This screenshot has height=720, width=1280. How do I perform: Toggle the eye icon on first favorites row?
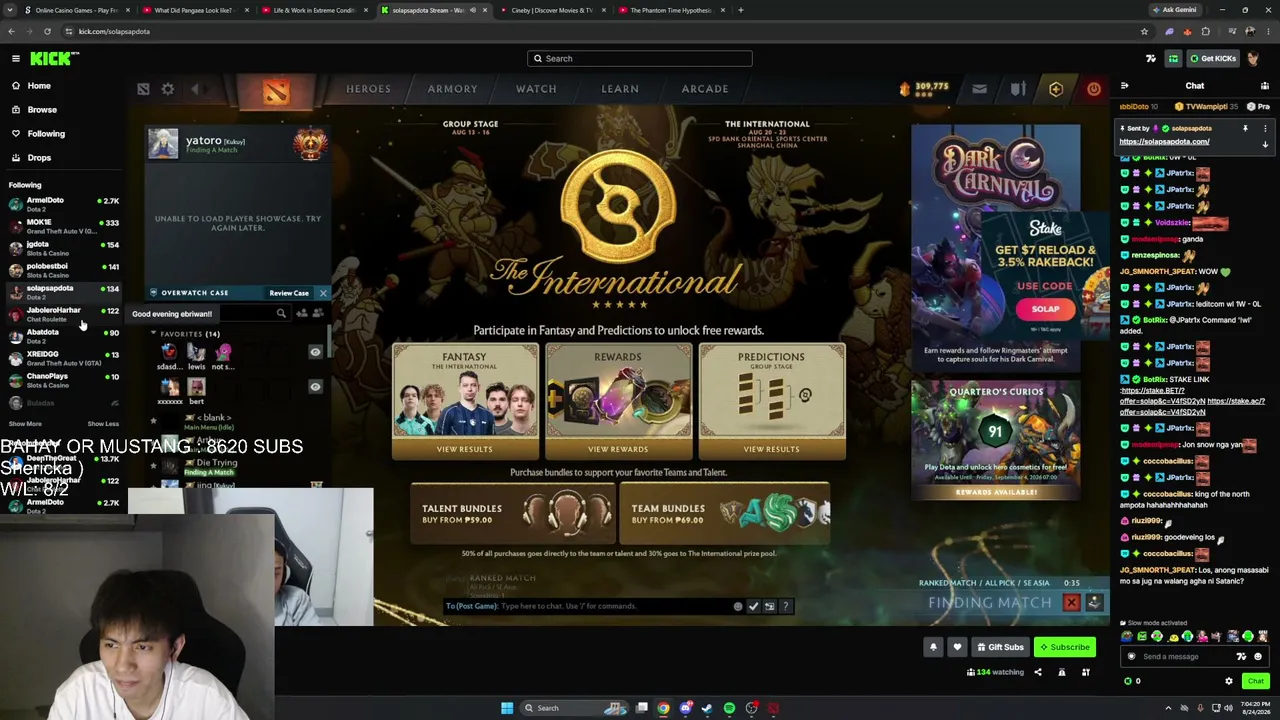tap(315, 352)
